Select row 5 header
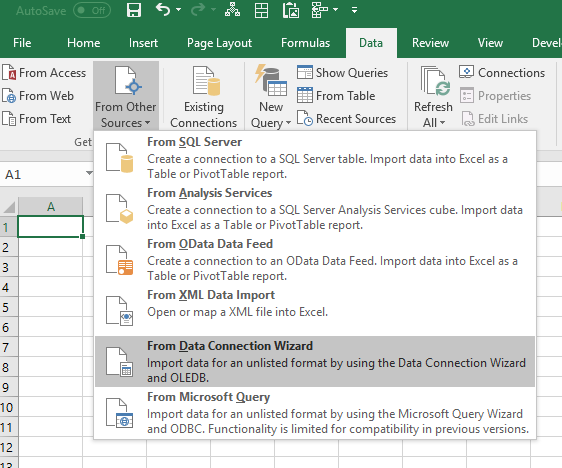Image resolution: width=562 pixels, height=468 pixels. click(8, 307)
